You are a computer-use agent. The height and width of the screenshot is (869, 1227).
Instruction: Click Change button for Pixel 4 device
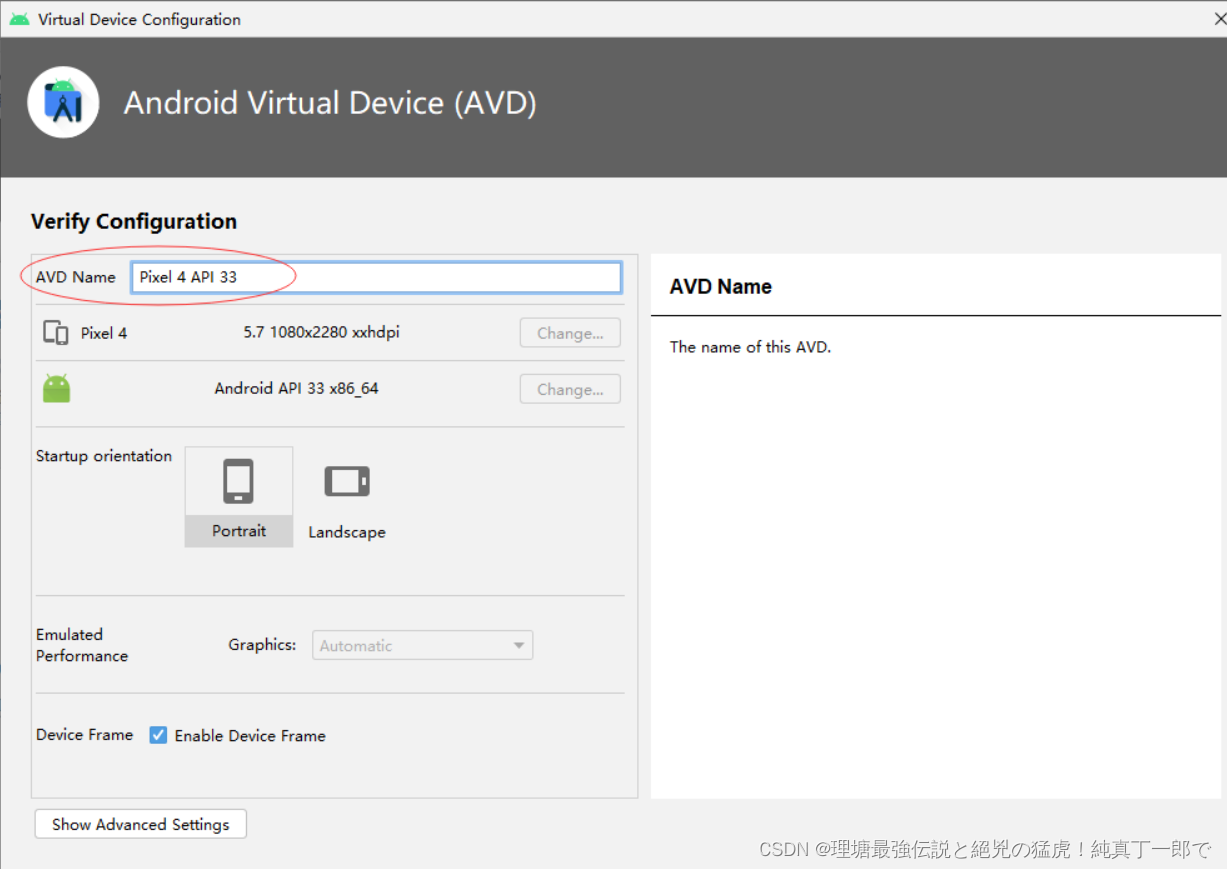(570, 333)
